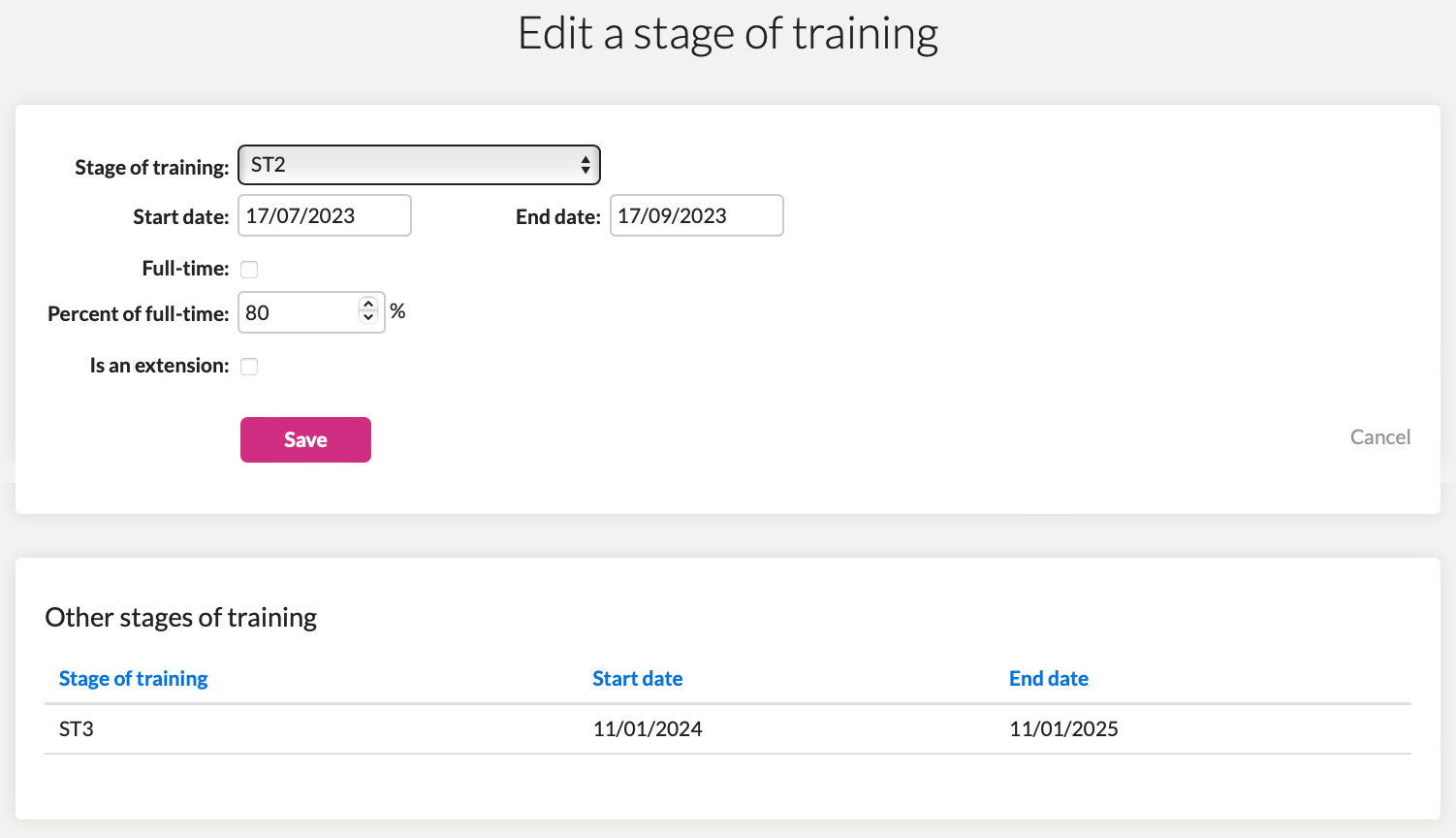Increase percent with the up stepper arrow
1456x838 pixels.
[x=368, y=305]
